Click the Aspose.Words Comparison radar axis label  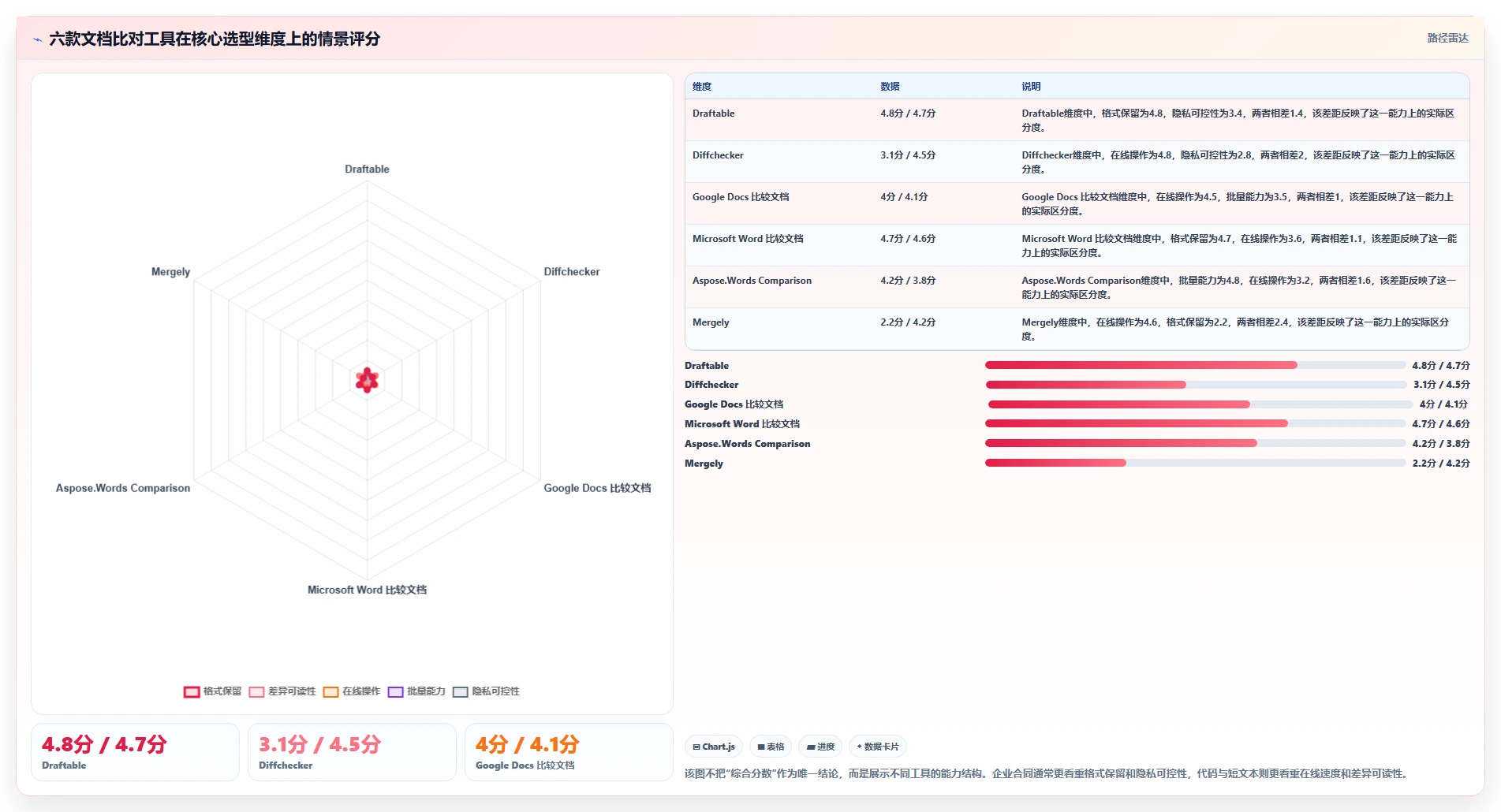click(123, 488)
